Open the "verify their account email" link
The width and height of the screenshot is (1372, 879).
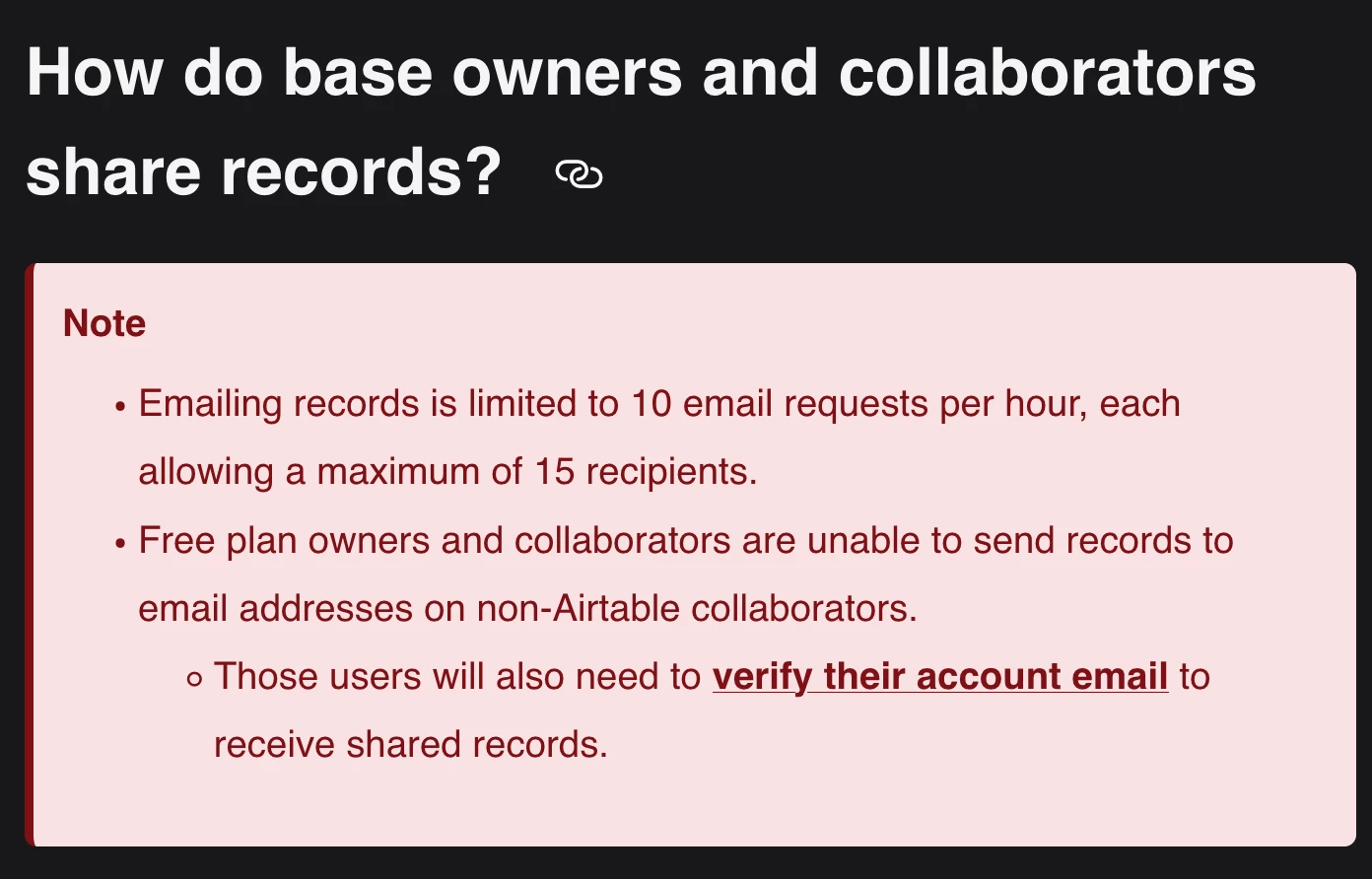click(940, 677)
